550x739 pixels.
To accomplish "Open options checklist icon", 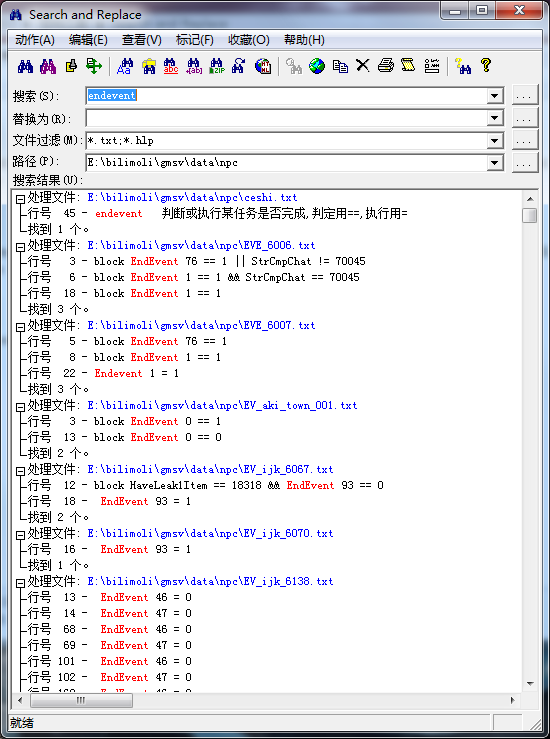I will [432, 66].
